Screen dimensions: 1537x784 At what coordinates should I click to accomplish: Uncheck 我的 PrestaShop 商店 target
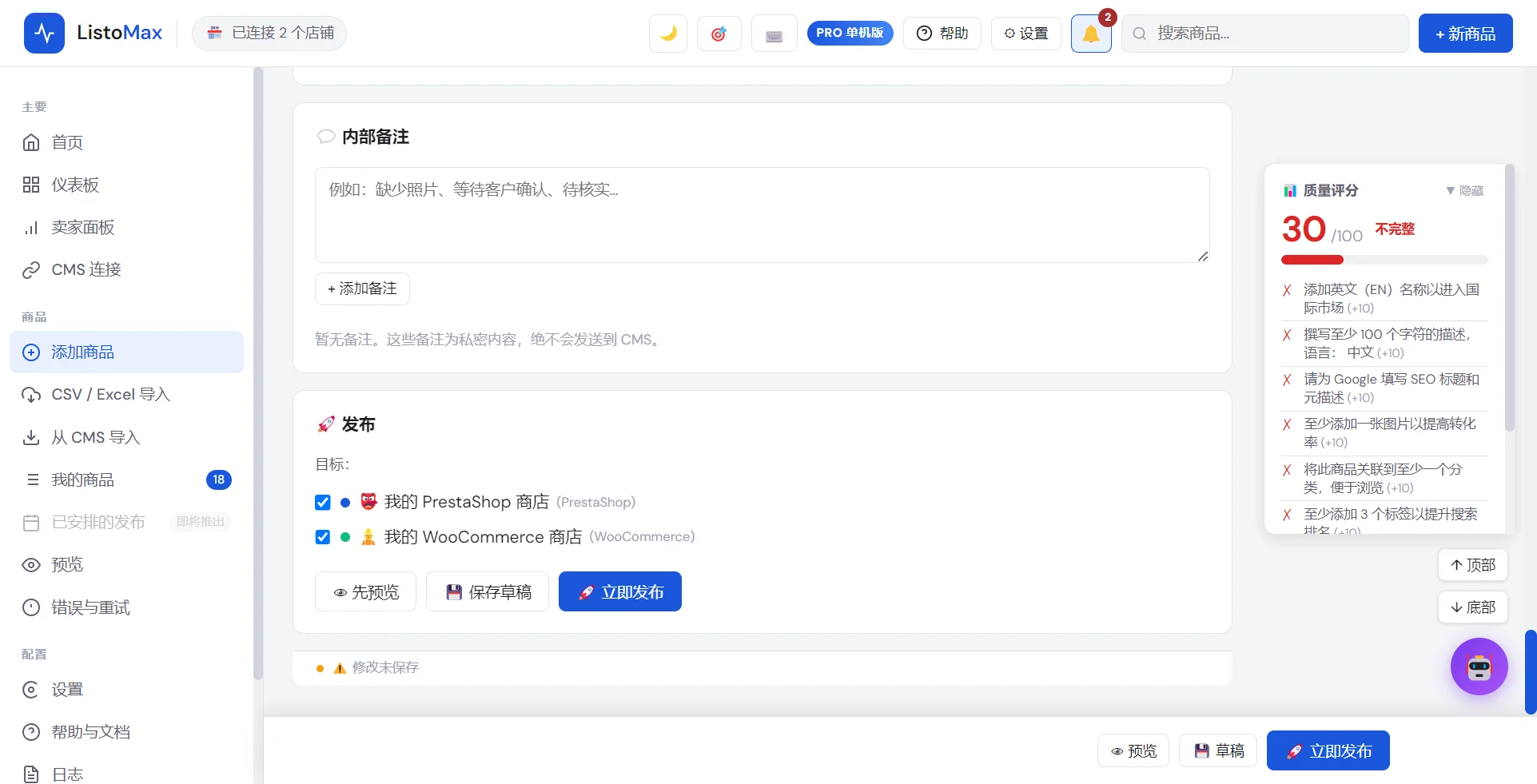[323, 503]
